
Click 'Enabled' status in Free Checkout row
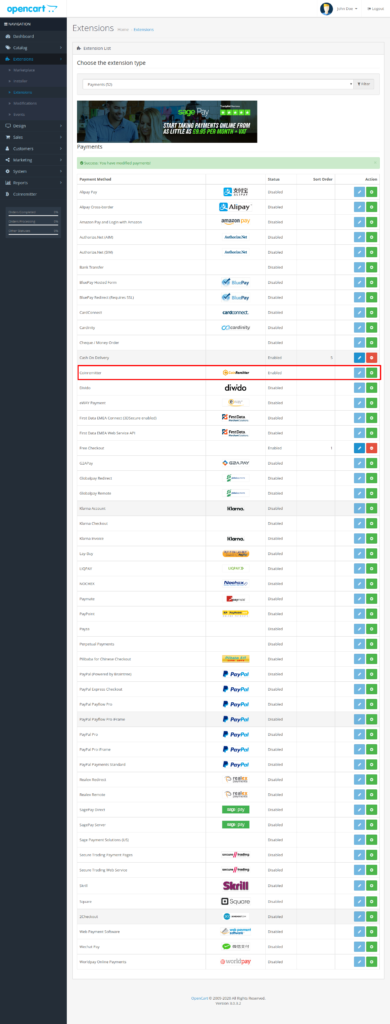tap(274, 448)
